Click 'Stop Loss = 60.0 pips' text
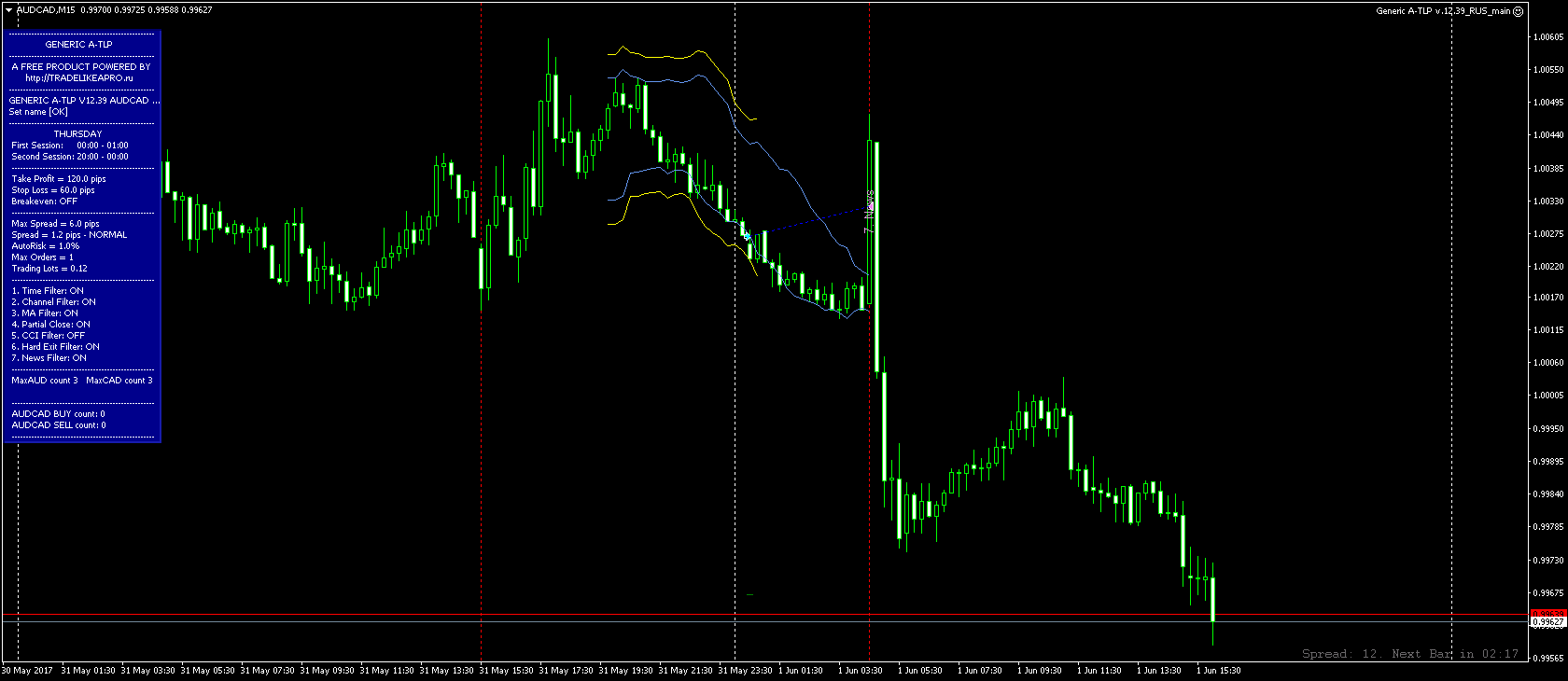This screenshot has width=1568, height=681. pos(53,190)
